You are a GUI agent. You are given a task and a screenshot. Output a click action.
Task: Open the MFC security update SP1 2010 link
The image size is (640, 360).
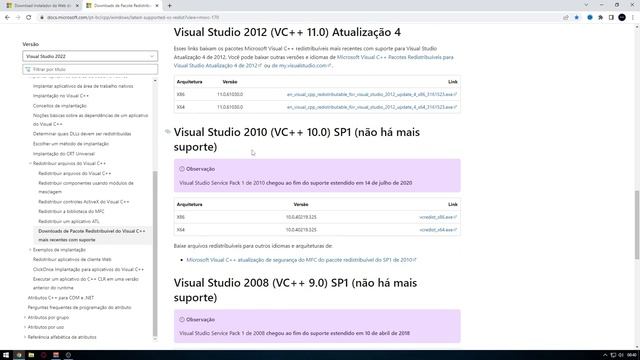coord(301,260)
